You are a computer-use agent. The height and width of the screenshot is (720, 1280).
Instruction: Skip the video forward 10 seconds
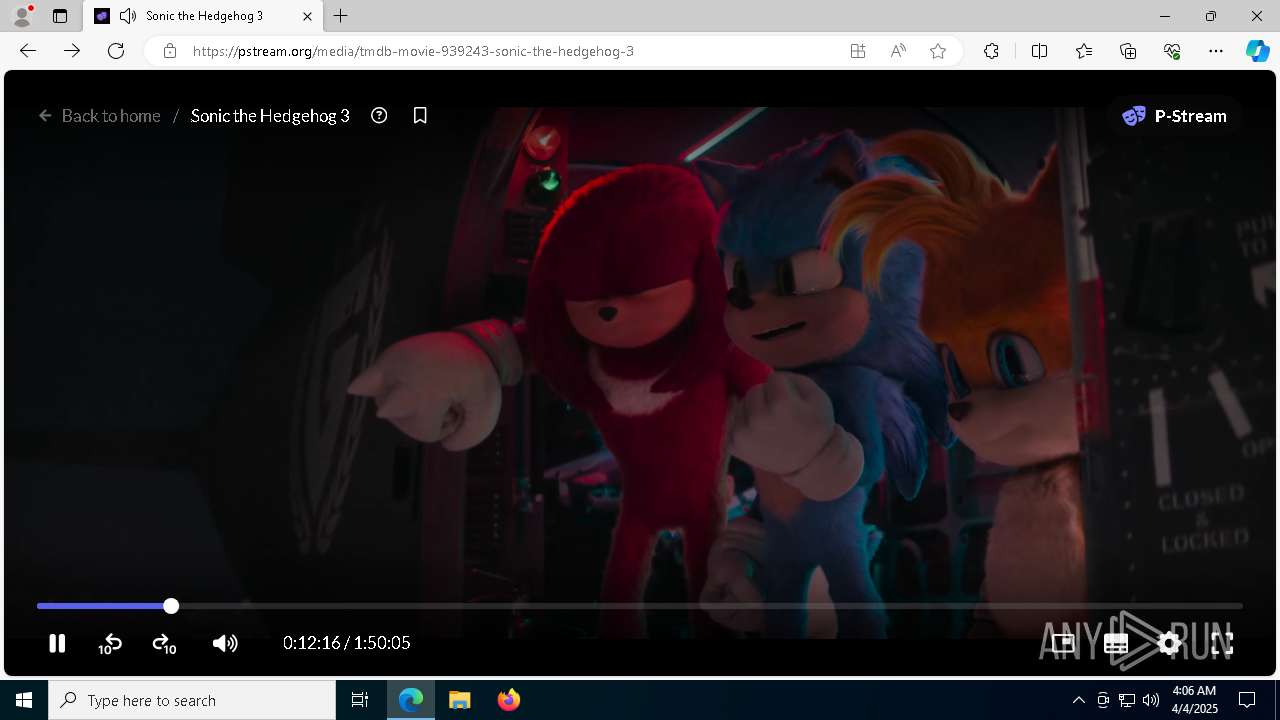click(164, 644)
